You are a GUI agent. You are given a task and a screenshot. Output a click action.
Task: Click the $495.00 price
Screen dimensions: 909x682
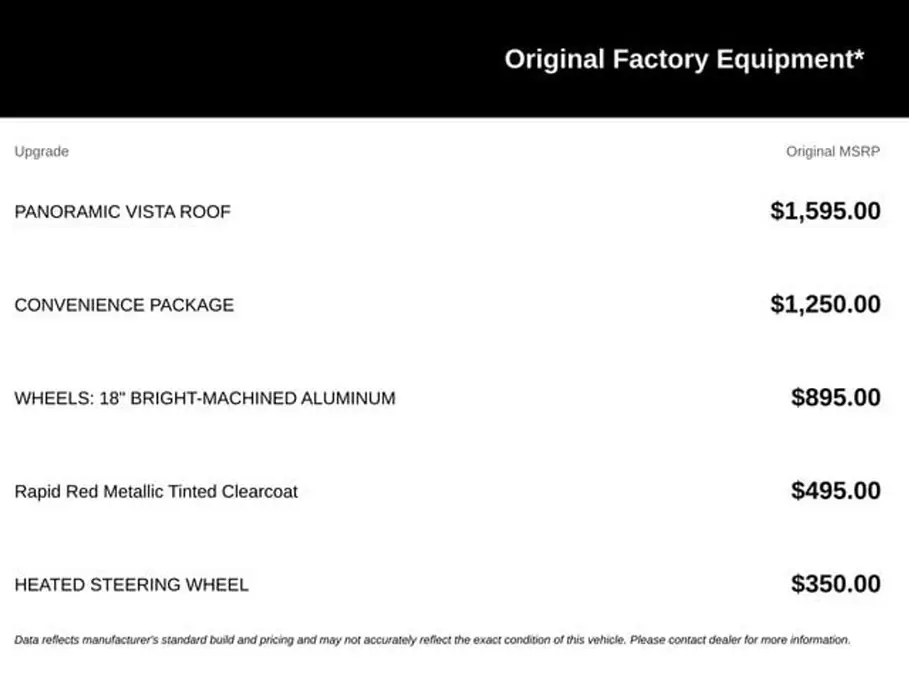pyautogui.click(x=836, y=491)
